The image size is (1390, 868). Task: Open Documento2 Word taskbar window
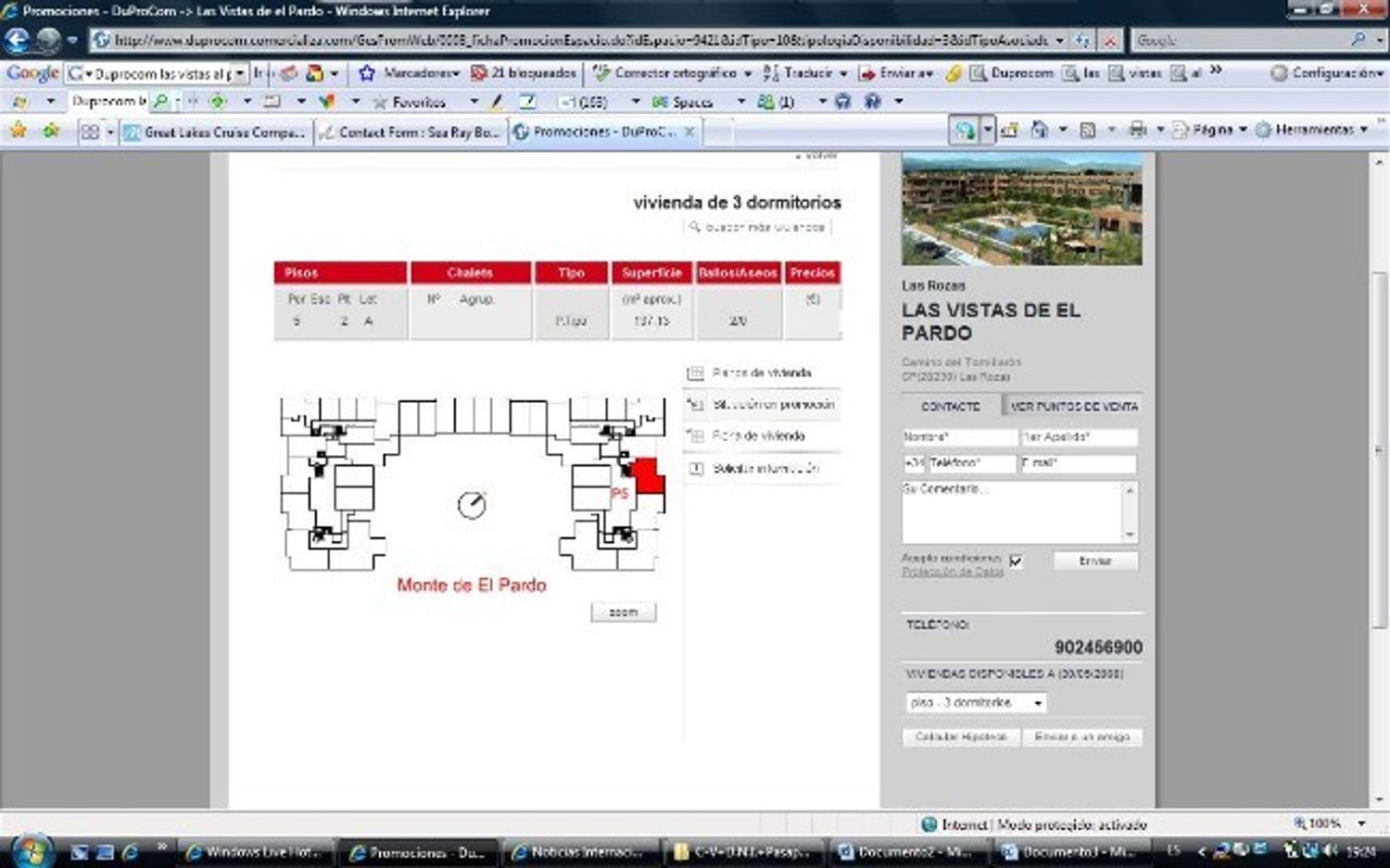tap(905, 851)
